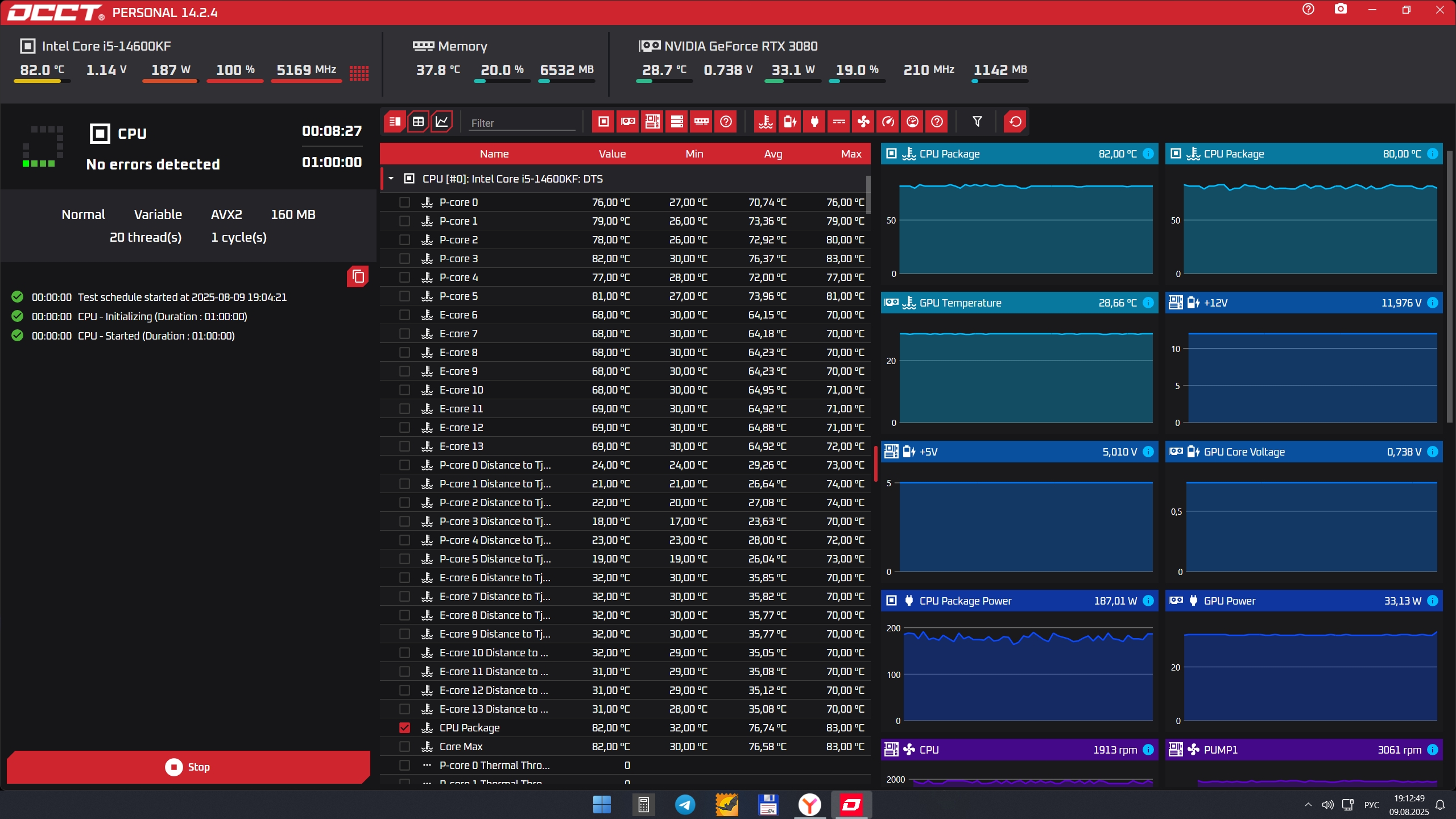Screen dimensions: 1456x819
Task: Click the power plug sensor filter
Action: (x=814, y=122)
